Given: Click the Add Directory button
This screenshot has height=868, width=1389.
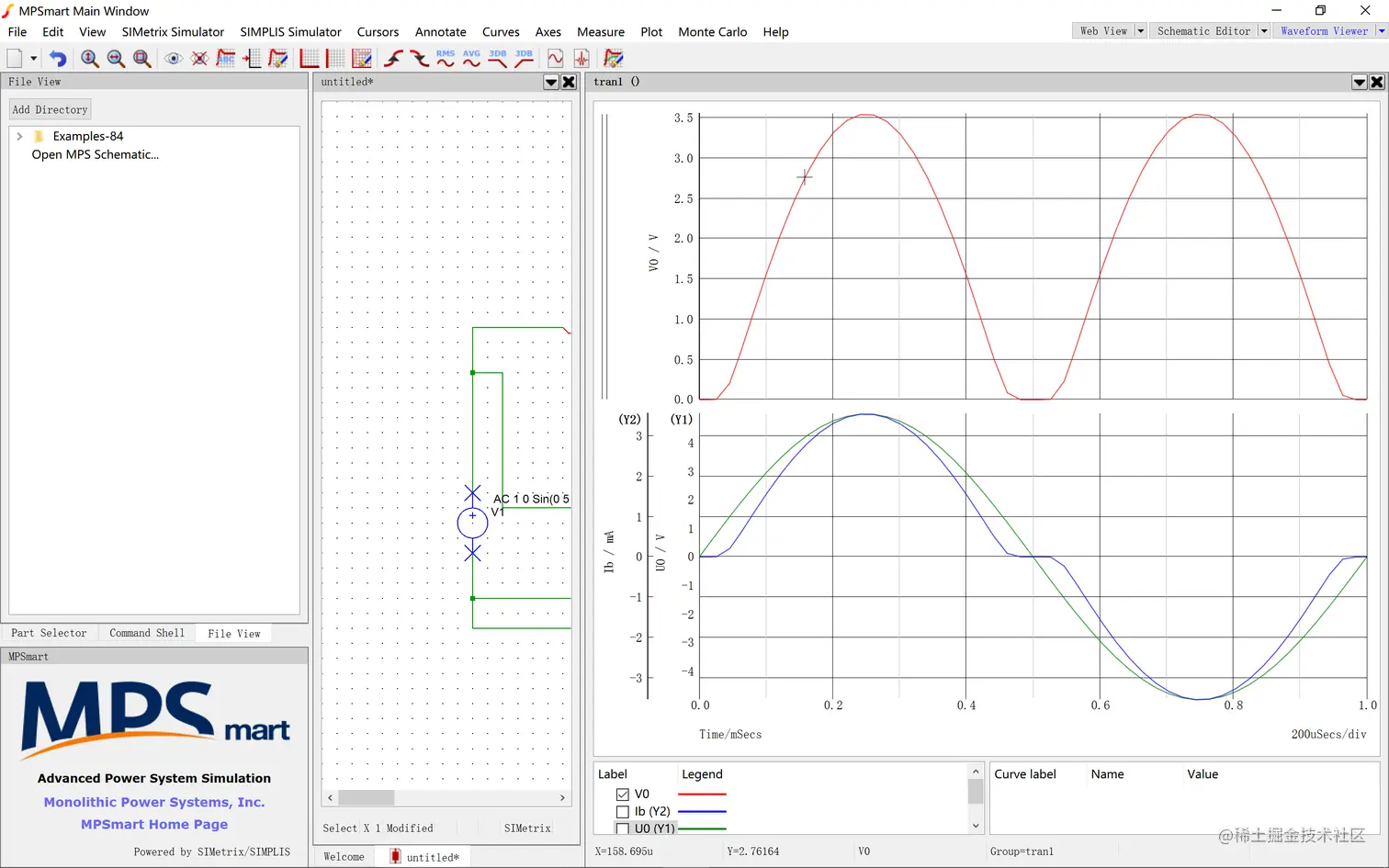Looking at the screenshot, I should pos(51,109).
